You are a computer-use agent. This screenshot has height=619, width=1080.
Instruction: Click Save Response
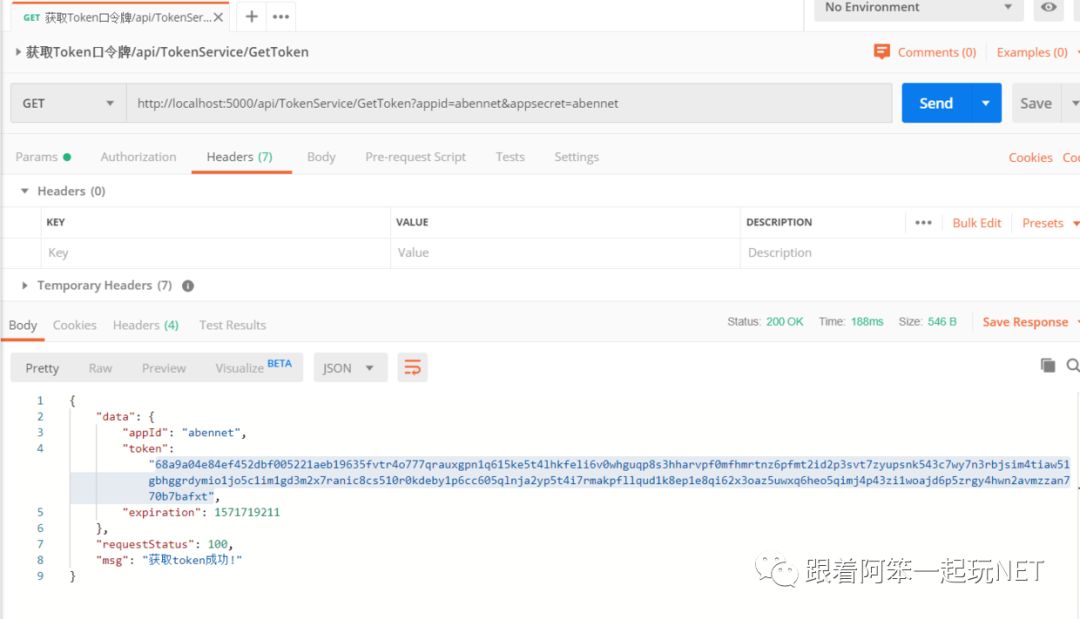pos(1025,322)
